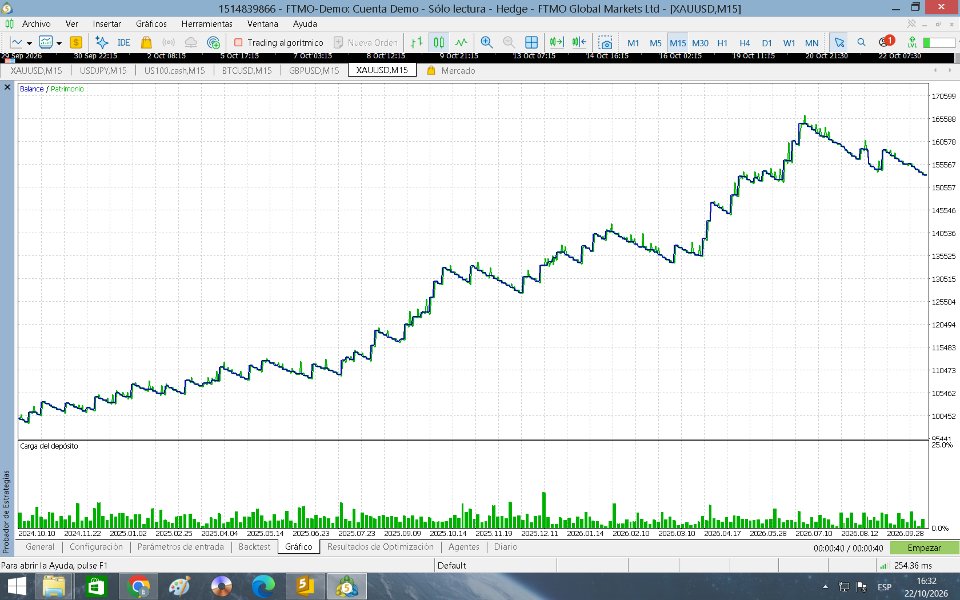Click the yellow dollar sign icon
Image resolution: width=960 pixels, height=600 pixels.
click(x=76, y=42)
